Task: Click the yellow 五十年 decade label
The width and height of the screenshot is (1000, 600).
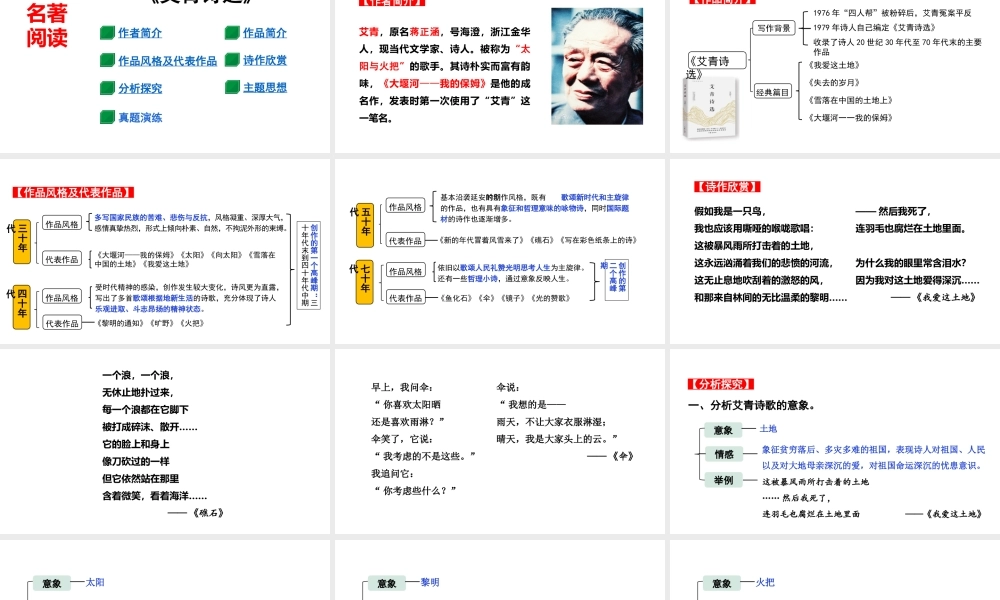Action: tap(365, 224)
